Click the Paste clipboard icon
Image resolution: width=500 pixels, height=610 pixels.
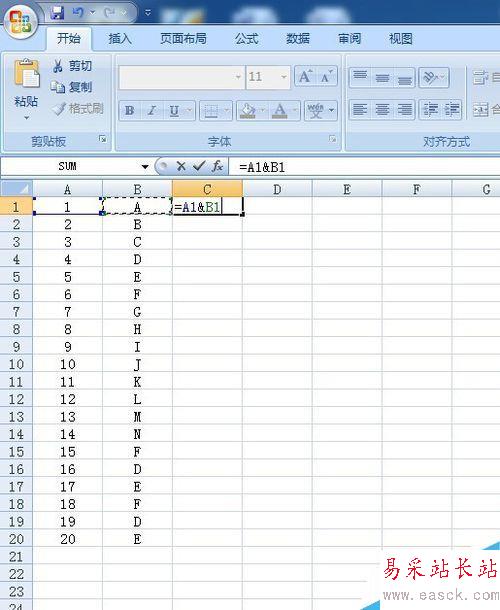[x=26, y=73]
